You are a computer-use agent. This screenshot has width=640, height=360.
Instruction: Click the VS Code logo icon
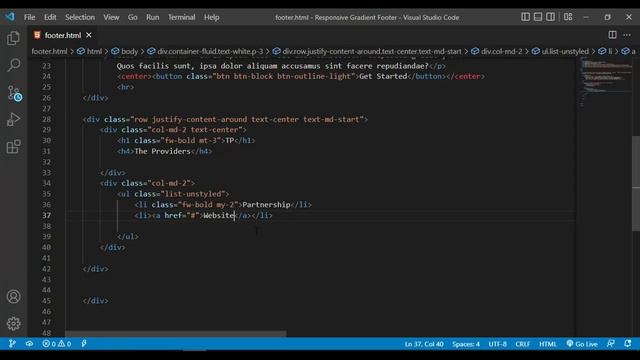tap(10, 17)
